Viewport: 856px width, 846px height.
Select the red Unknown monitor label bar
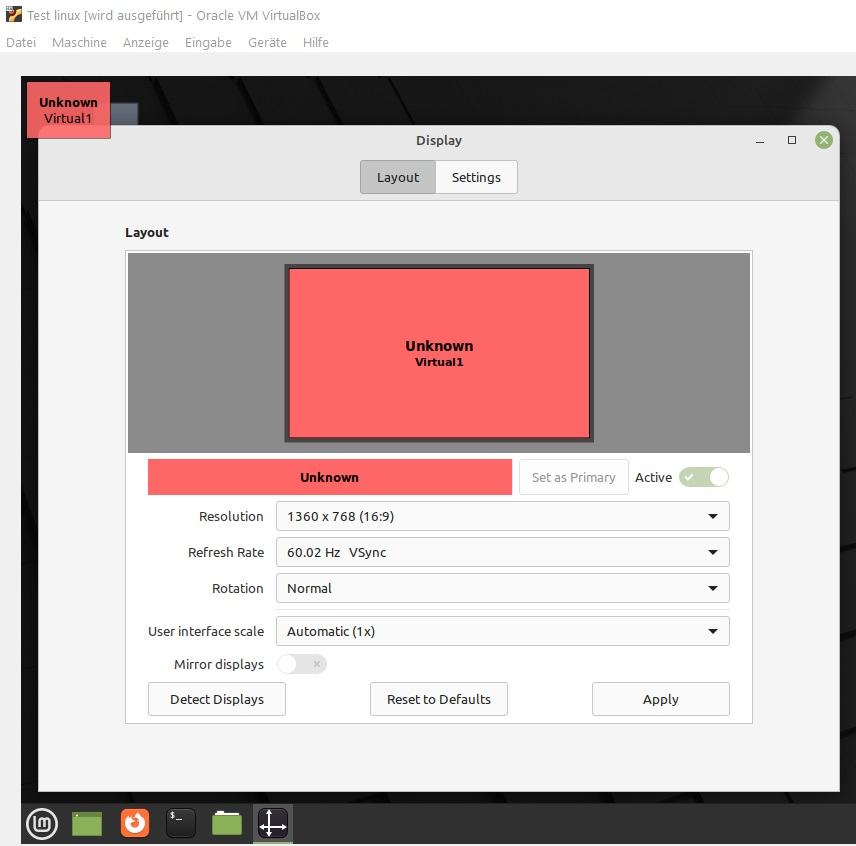(330, 477)
